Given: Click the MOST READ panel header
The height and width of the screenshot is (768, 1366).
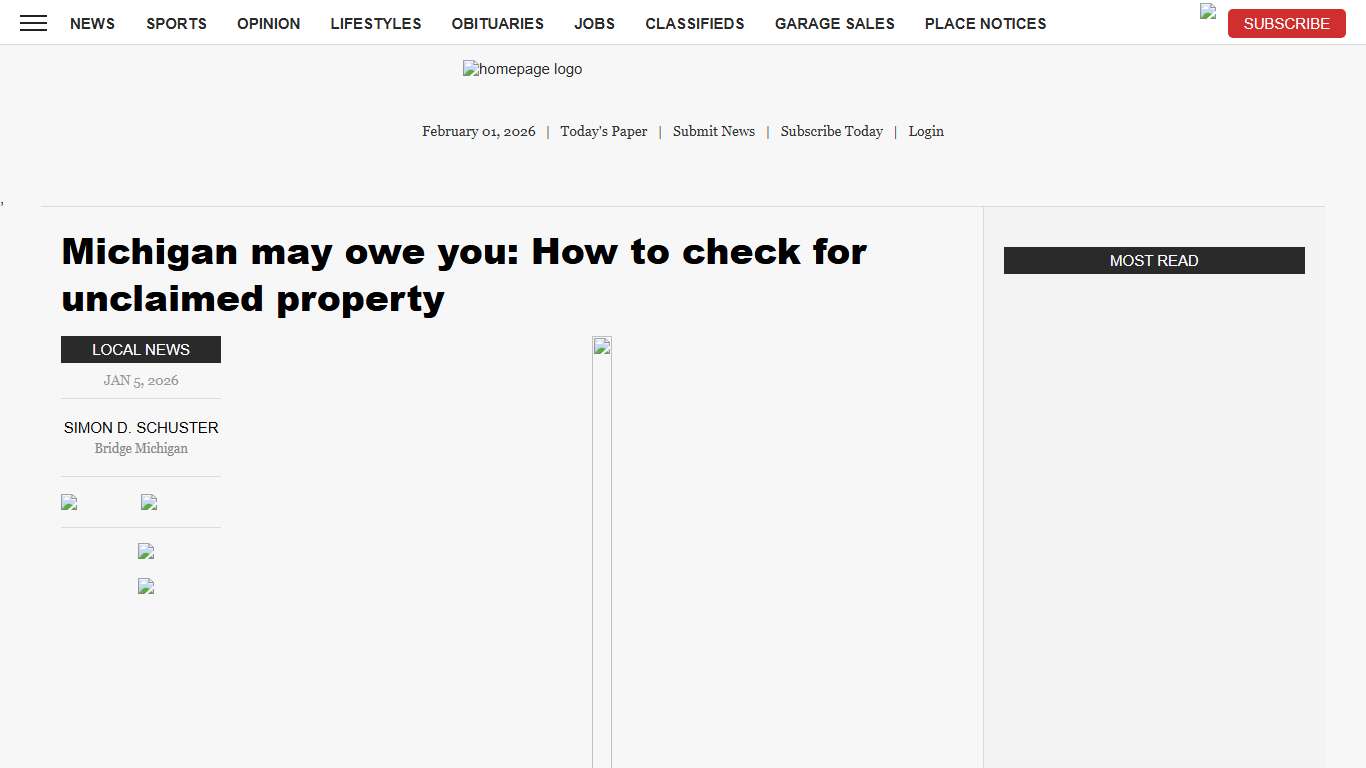Looking at the screenshot, I should [x=1154, y=260].
